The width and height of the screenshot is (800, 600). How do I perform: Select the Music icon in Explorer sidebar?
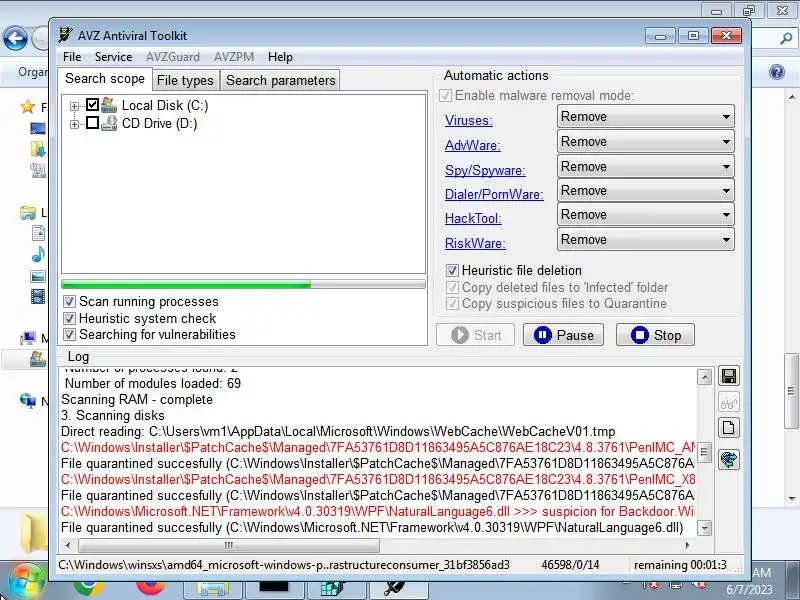point(38,254)
